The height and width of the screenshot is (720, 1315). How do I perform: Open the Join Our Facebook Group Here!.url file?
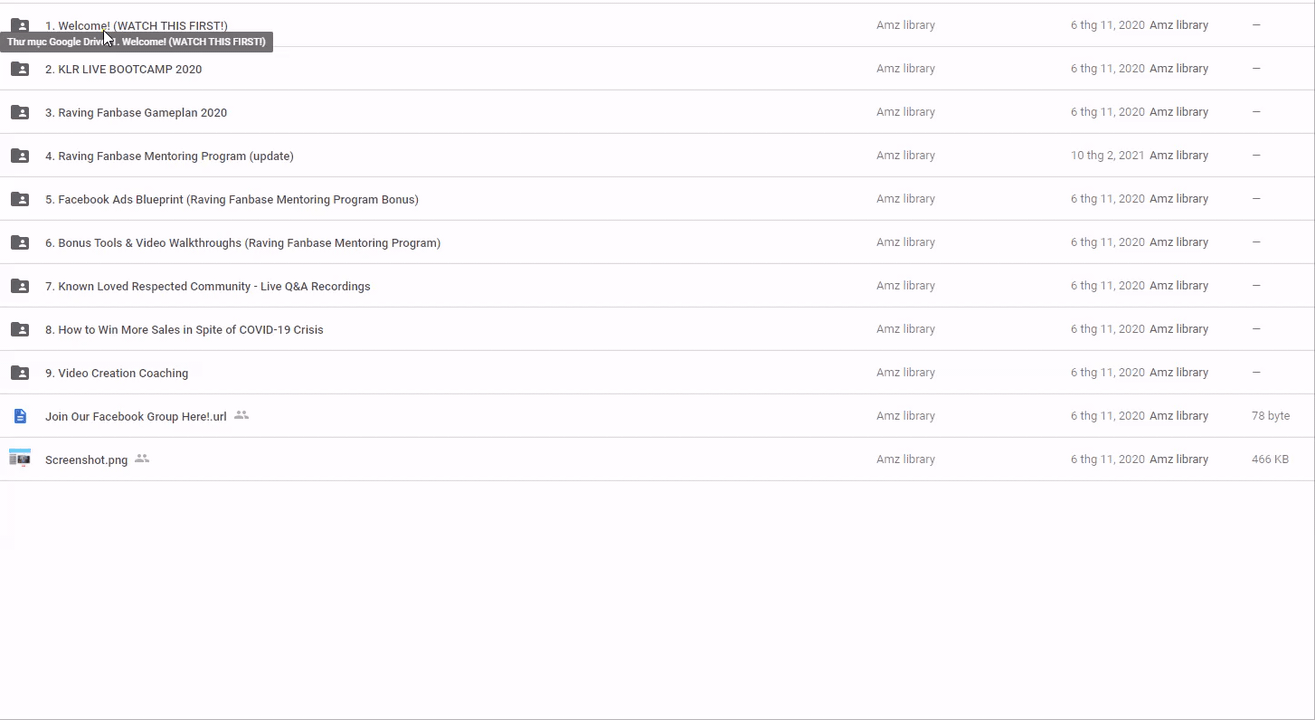(x=135, y=417)
